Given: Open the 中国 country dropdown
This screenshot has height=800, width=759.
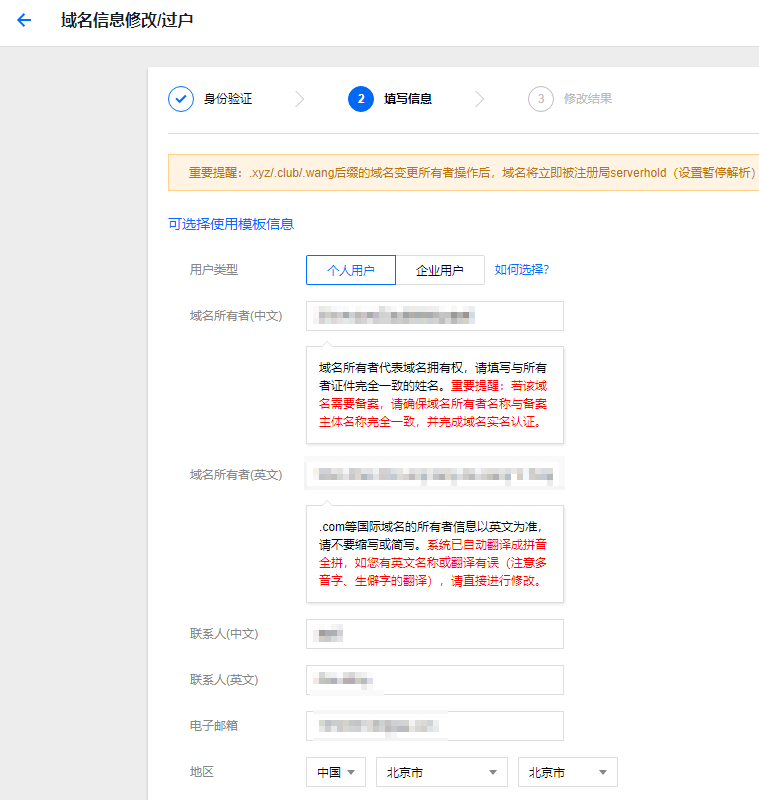Looking at the screenshot, I should pyautogui.click(x=336, y=772).
